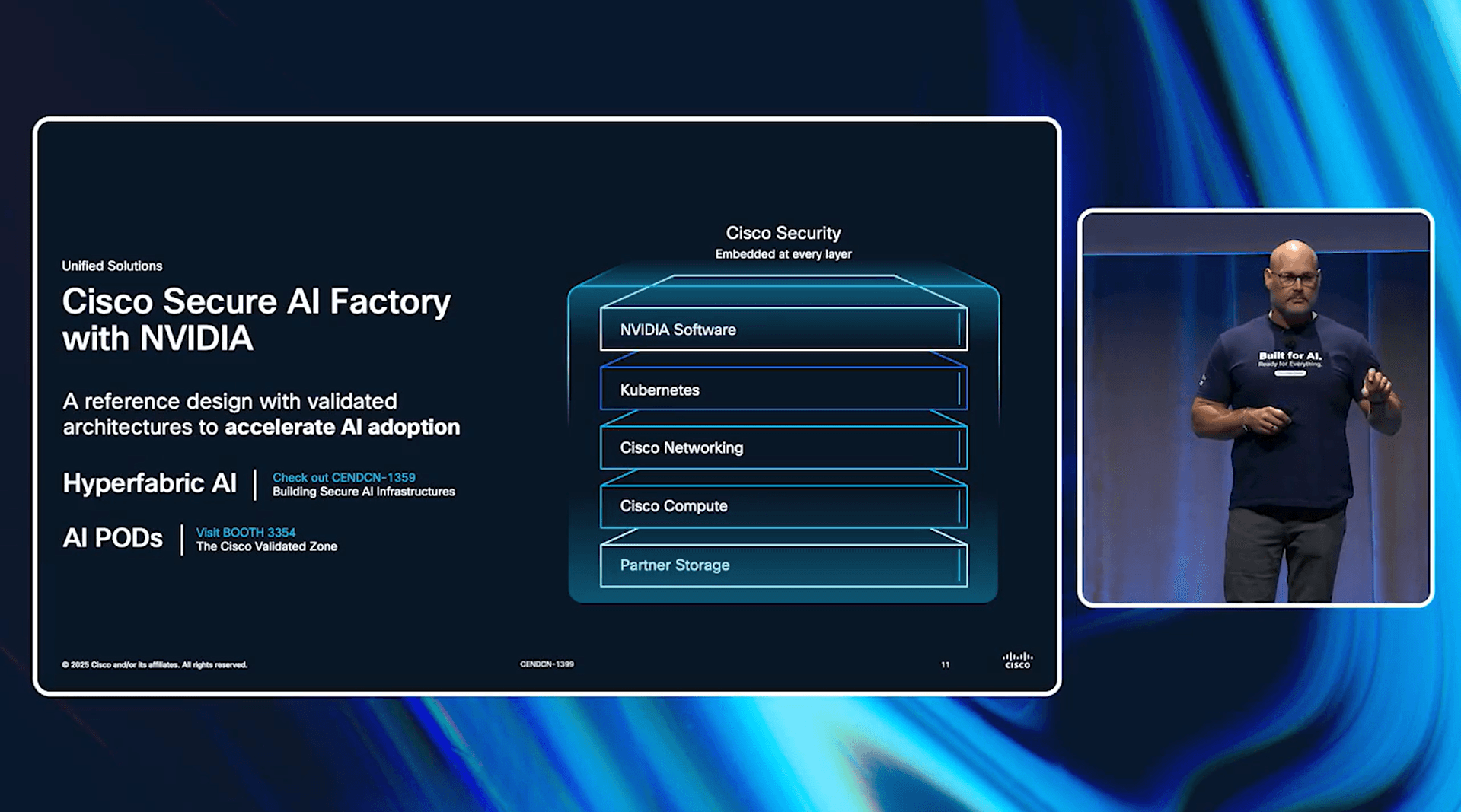This screenshot has width=1461, height=812.
Task: Click the 'Cisco Secure AI Factory with NVIDIA' title
Action: [257, 320]
